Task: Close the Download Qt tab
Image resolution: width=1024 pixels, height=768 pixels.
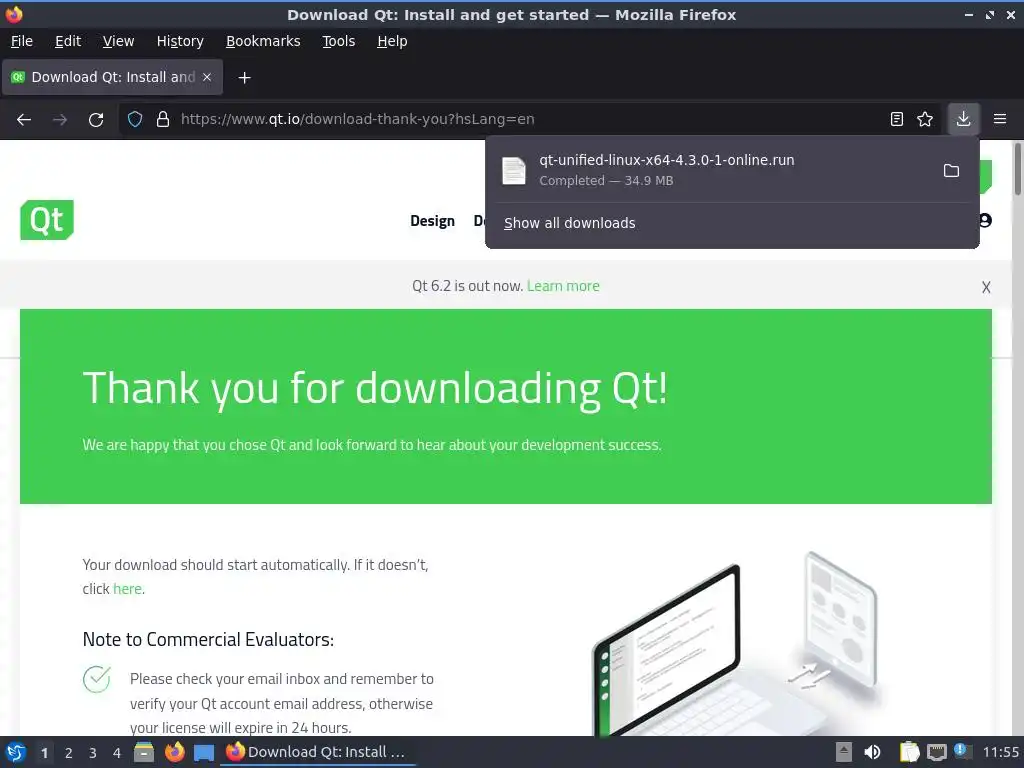Action: point(207,77)
